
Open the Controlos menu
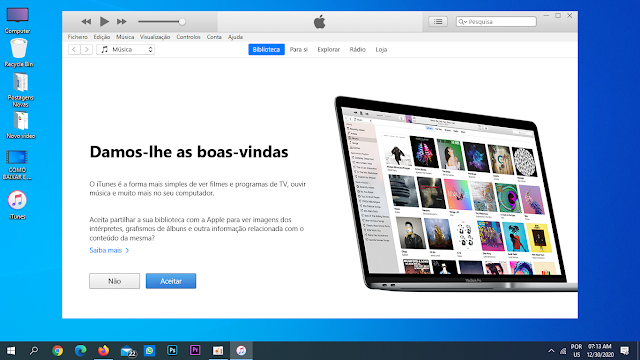(x=188, y=37)
